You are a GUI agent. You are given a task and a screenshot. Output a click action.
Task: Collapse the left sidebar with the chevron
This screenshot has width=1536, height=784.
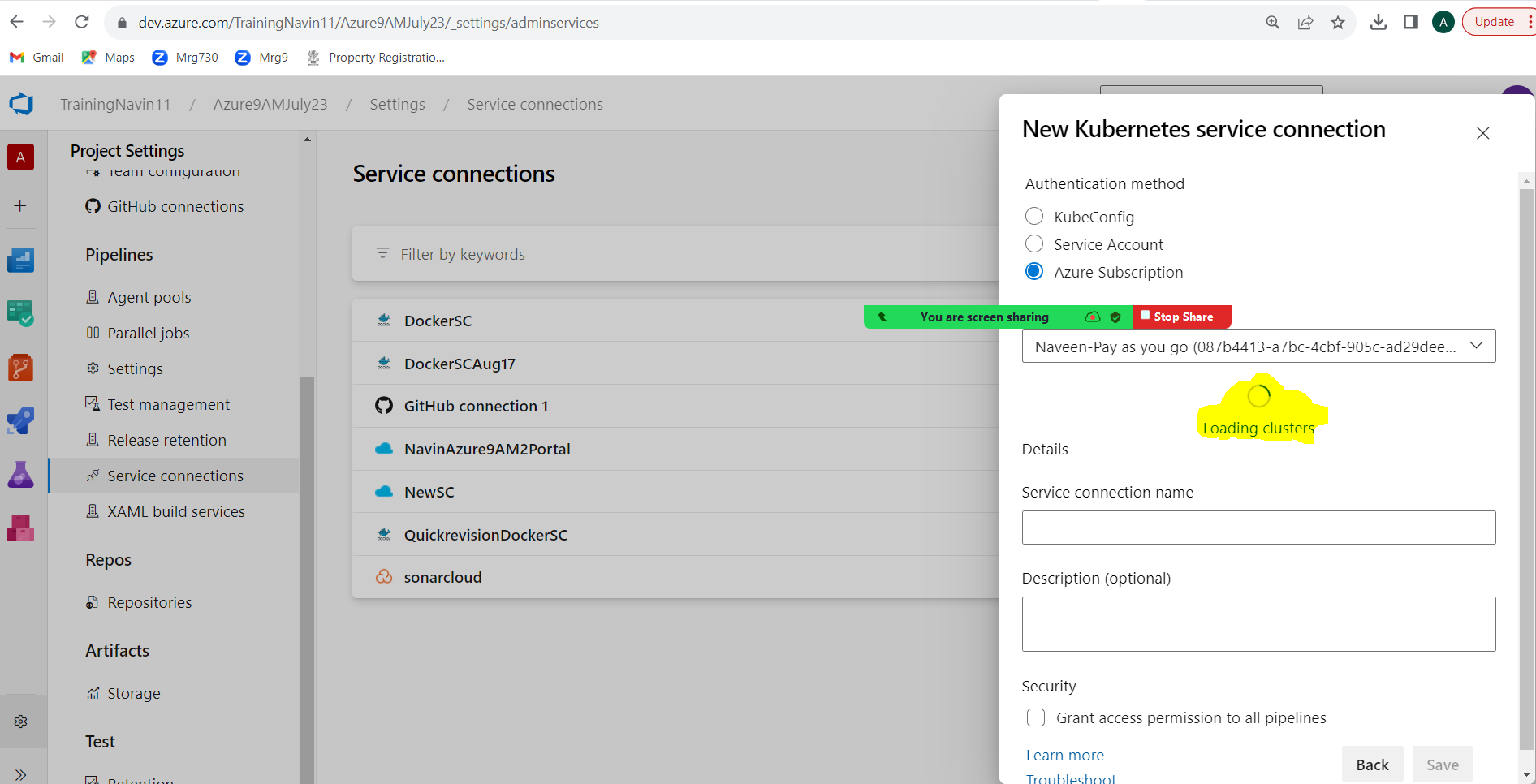pos(22,773)
